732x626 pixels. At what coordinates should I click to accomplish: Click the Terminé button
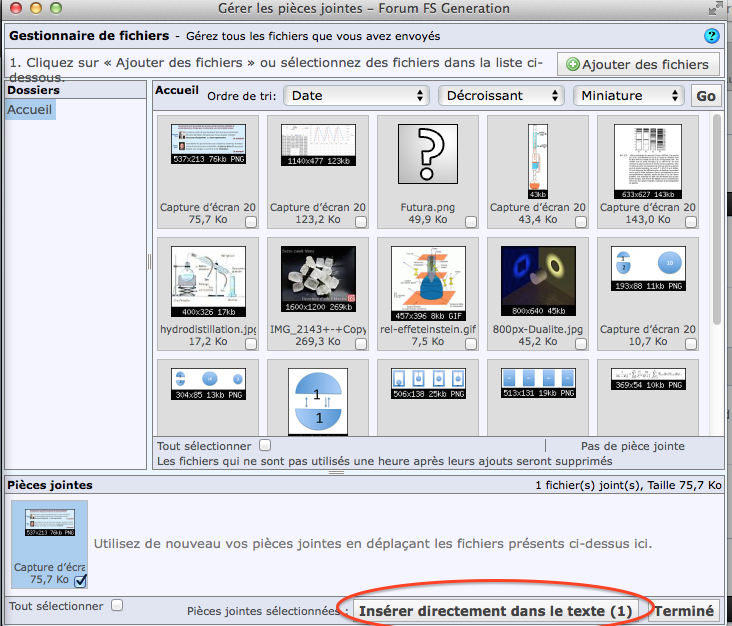[x=684, y=611]
